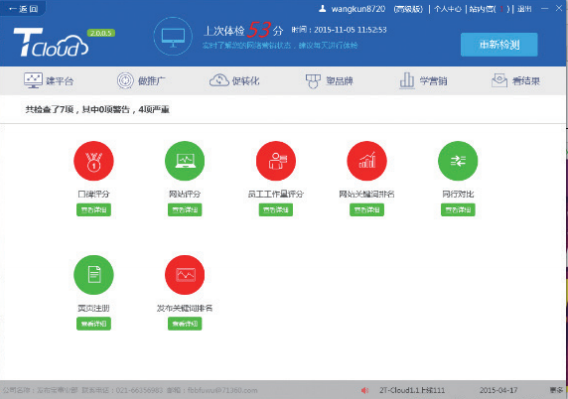Go to the 学营销 tab
The width and height of the screenshot is (568, 399).
point(423,80)
